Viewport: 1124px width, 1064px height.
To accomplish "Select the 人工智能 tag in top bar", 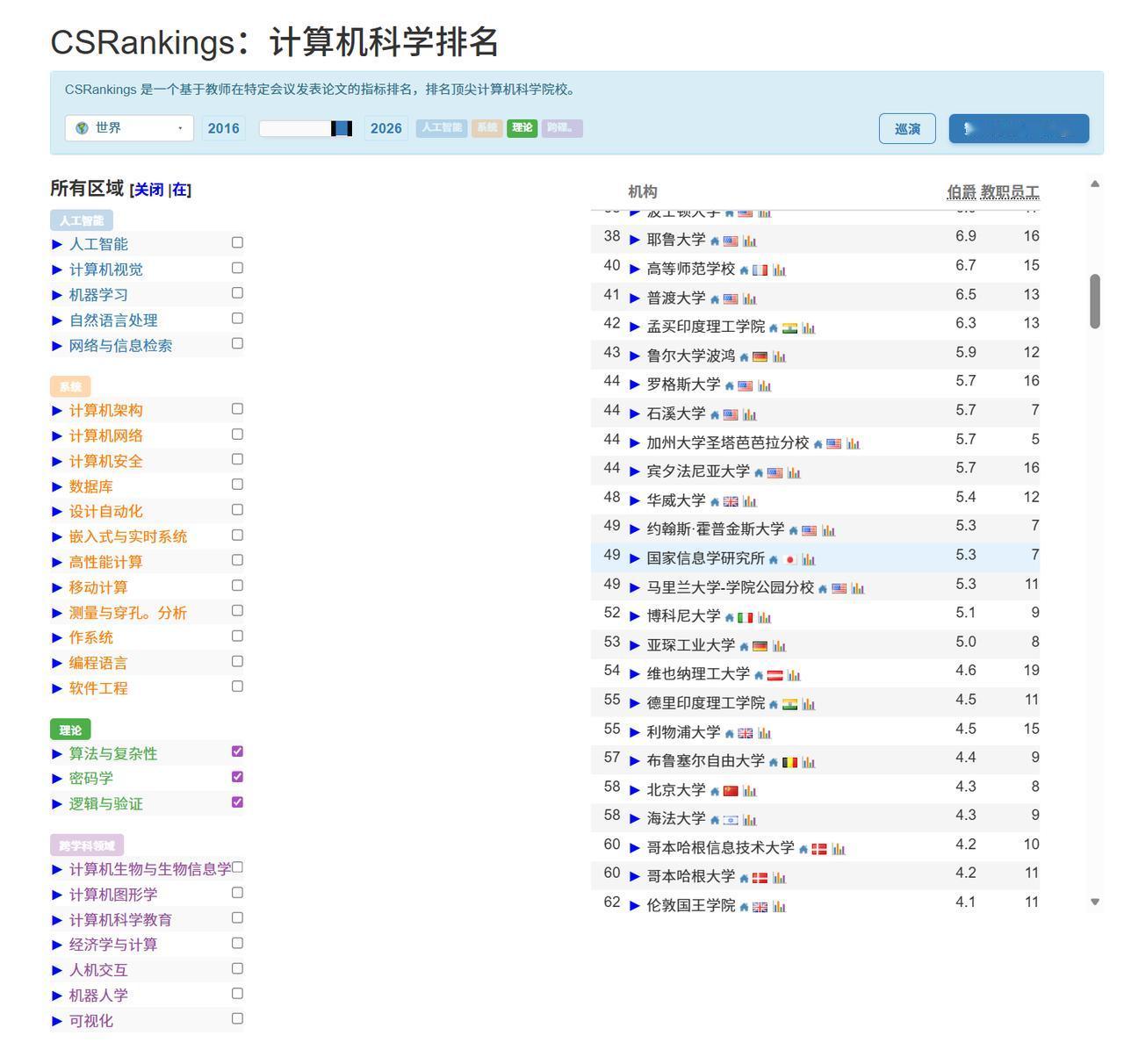I will pyautogui.click(x=442, y=128).
